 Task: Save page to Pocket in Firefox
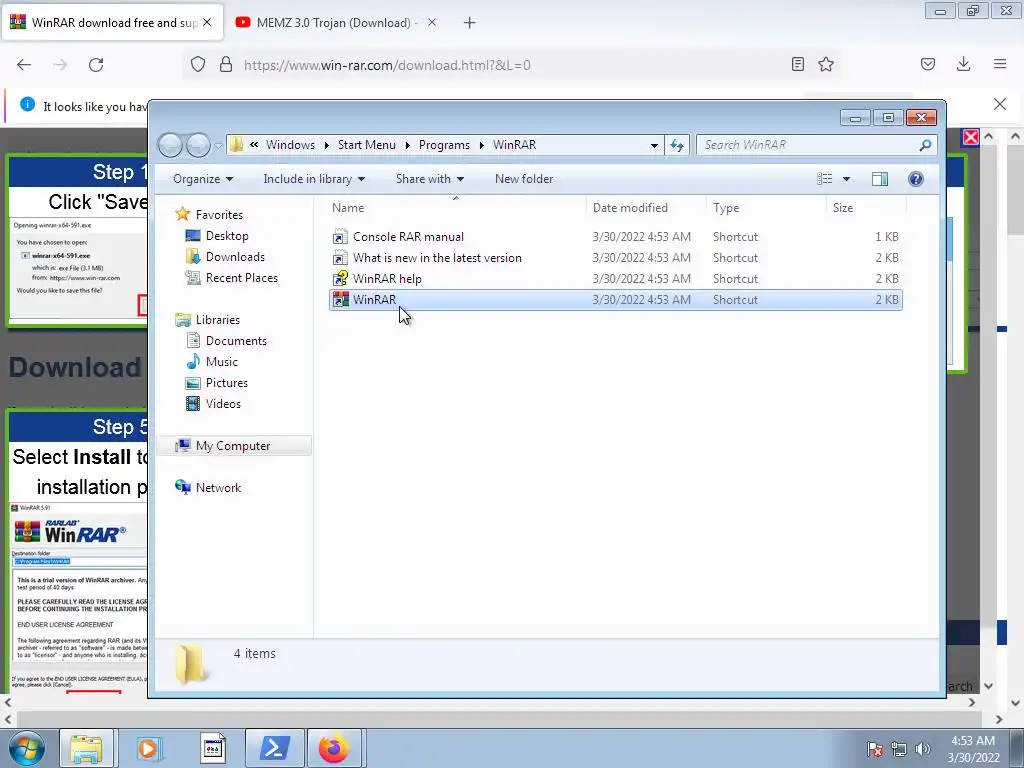click(x=927, y=64)
